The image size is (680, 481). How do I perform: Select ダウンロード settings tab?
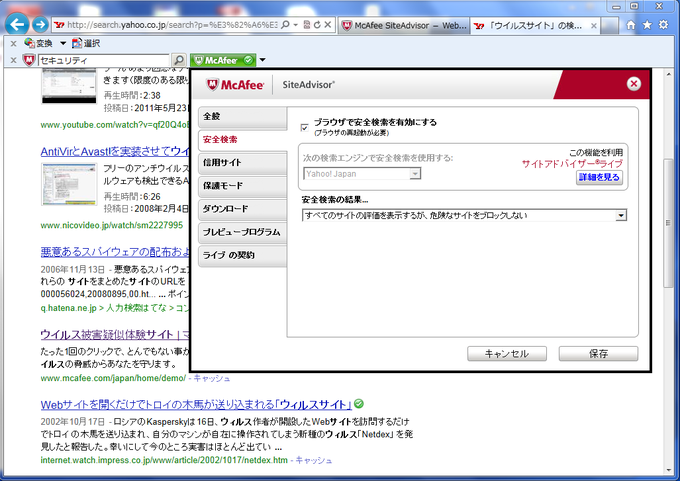pyautogui.click(x=242, y=209)
